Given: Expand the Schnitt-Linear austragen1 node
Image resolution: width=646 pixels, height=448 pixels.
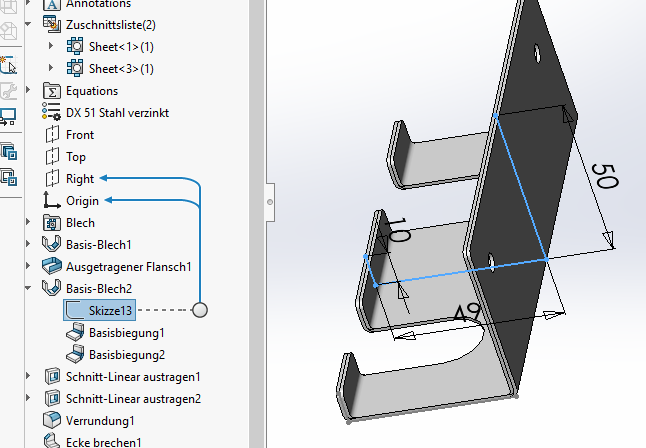Looking at the screenshot, I should coord(28,376).
